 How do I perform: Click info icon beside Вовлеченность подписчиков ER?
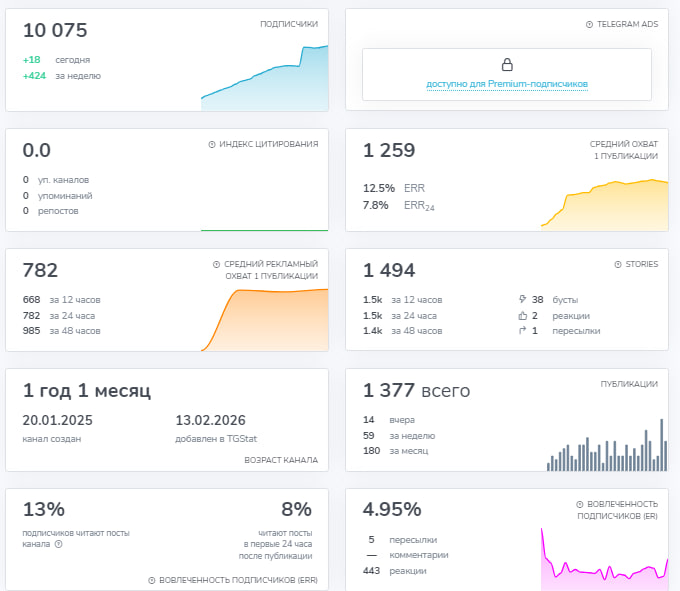(579, 504)
